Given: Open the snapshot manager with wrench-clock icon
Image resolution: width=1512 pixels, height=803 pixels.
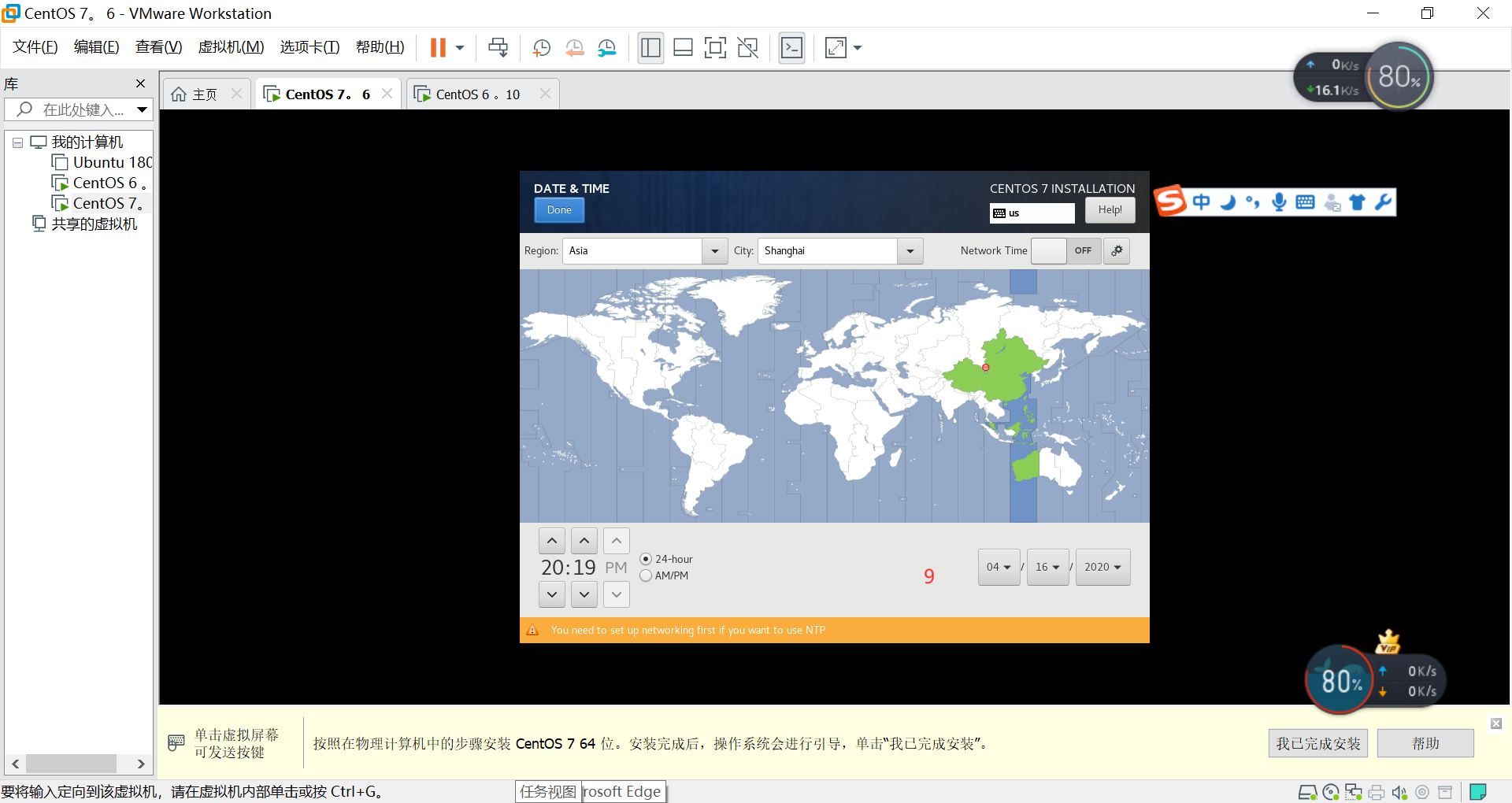Looking at the screenshot, I should coord(607,48).
